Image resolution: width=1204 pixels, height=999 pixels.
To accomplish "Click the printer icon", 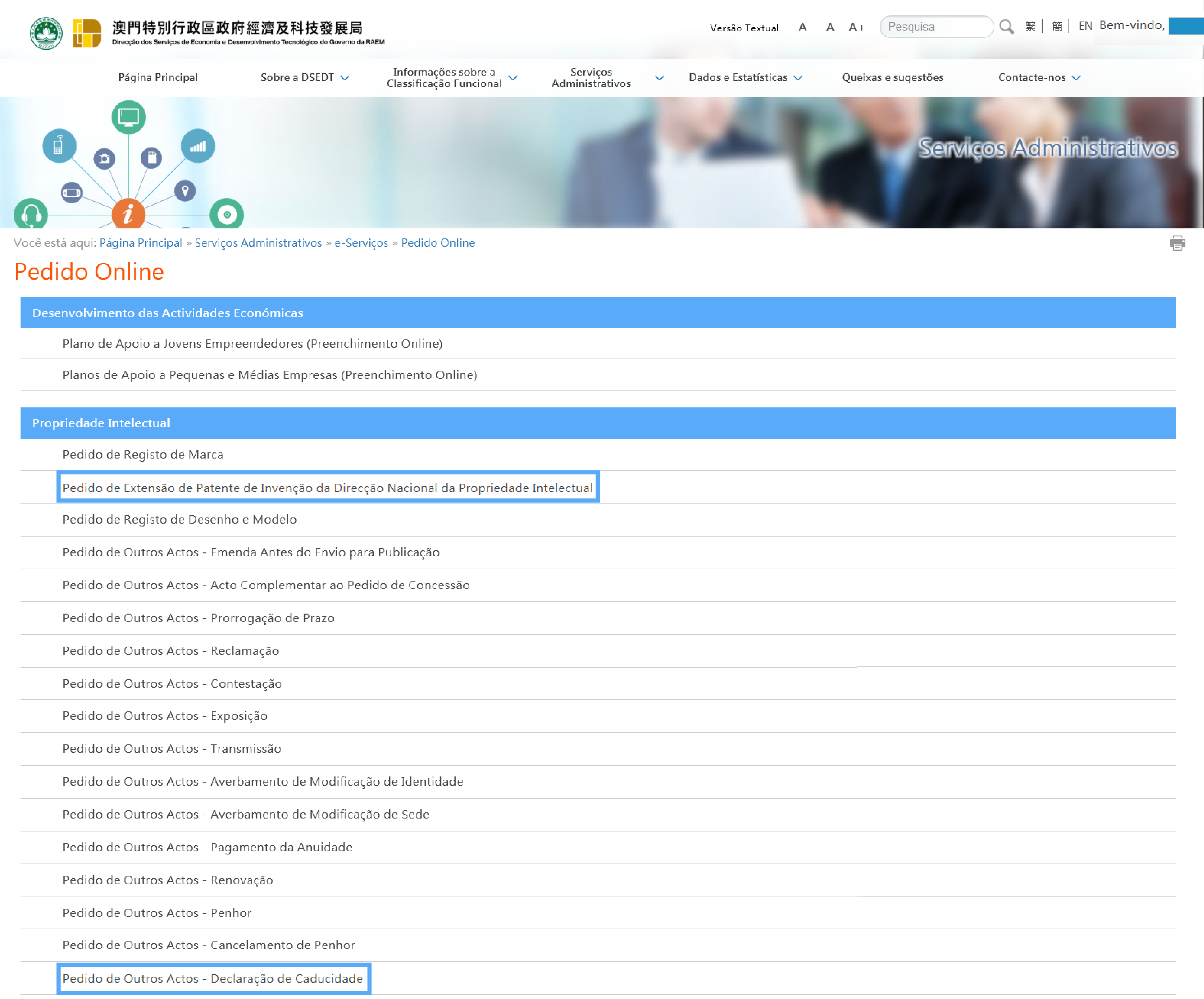I will click(1177, 243).
